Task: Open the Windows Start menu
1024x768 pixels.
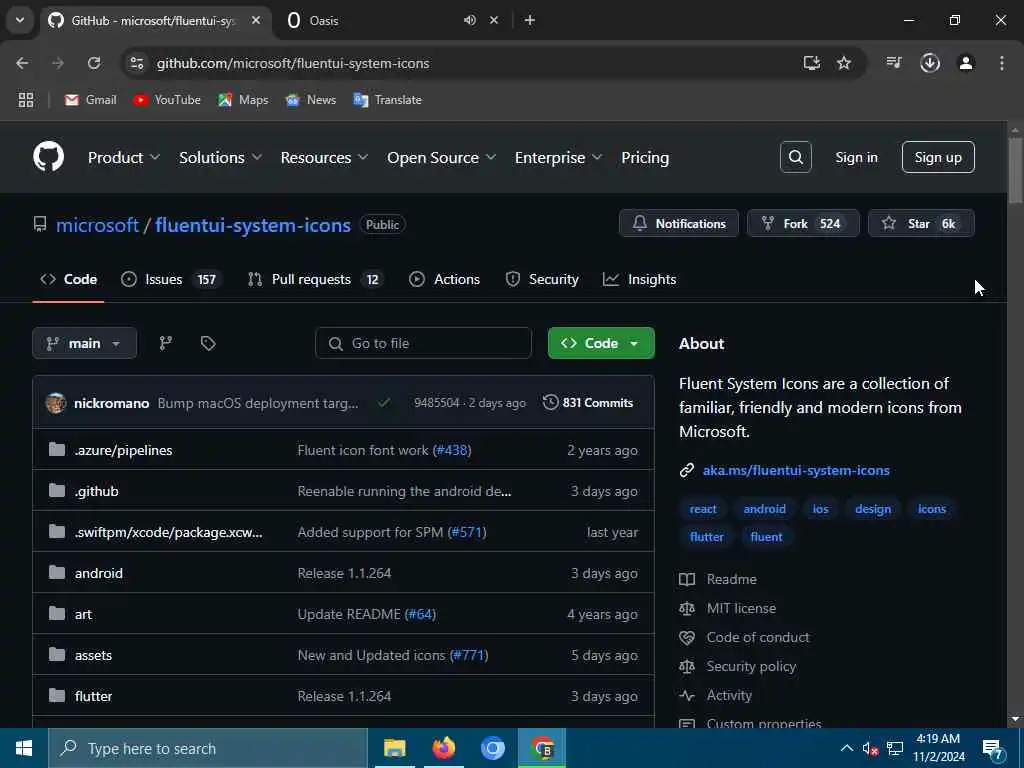Action: (x=24, y=748)
